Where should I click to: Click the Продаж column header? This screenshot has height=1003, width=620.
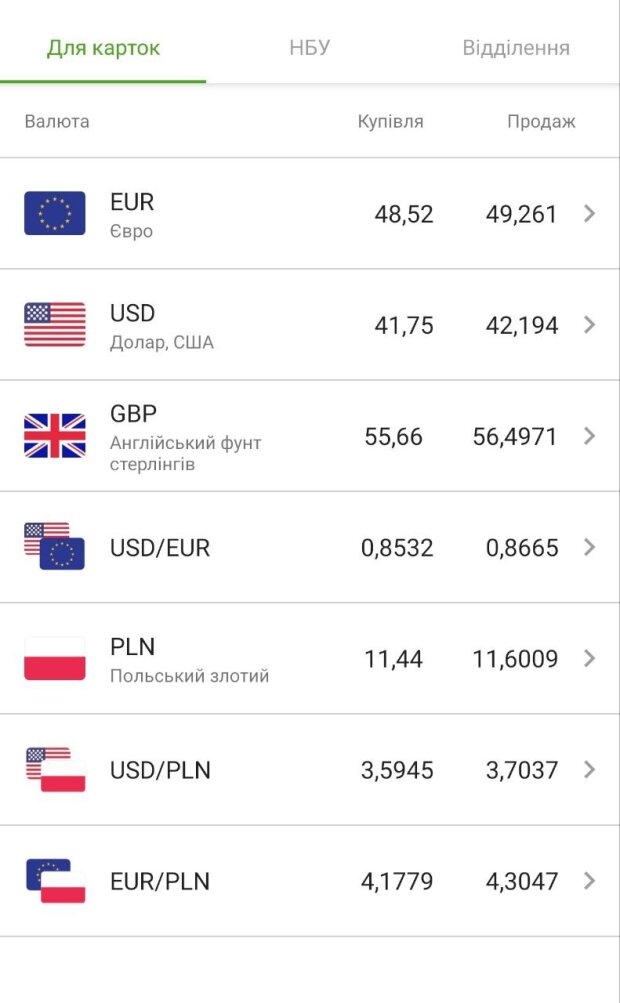coord(541,122)
